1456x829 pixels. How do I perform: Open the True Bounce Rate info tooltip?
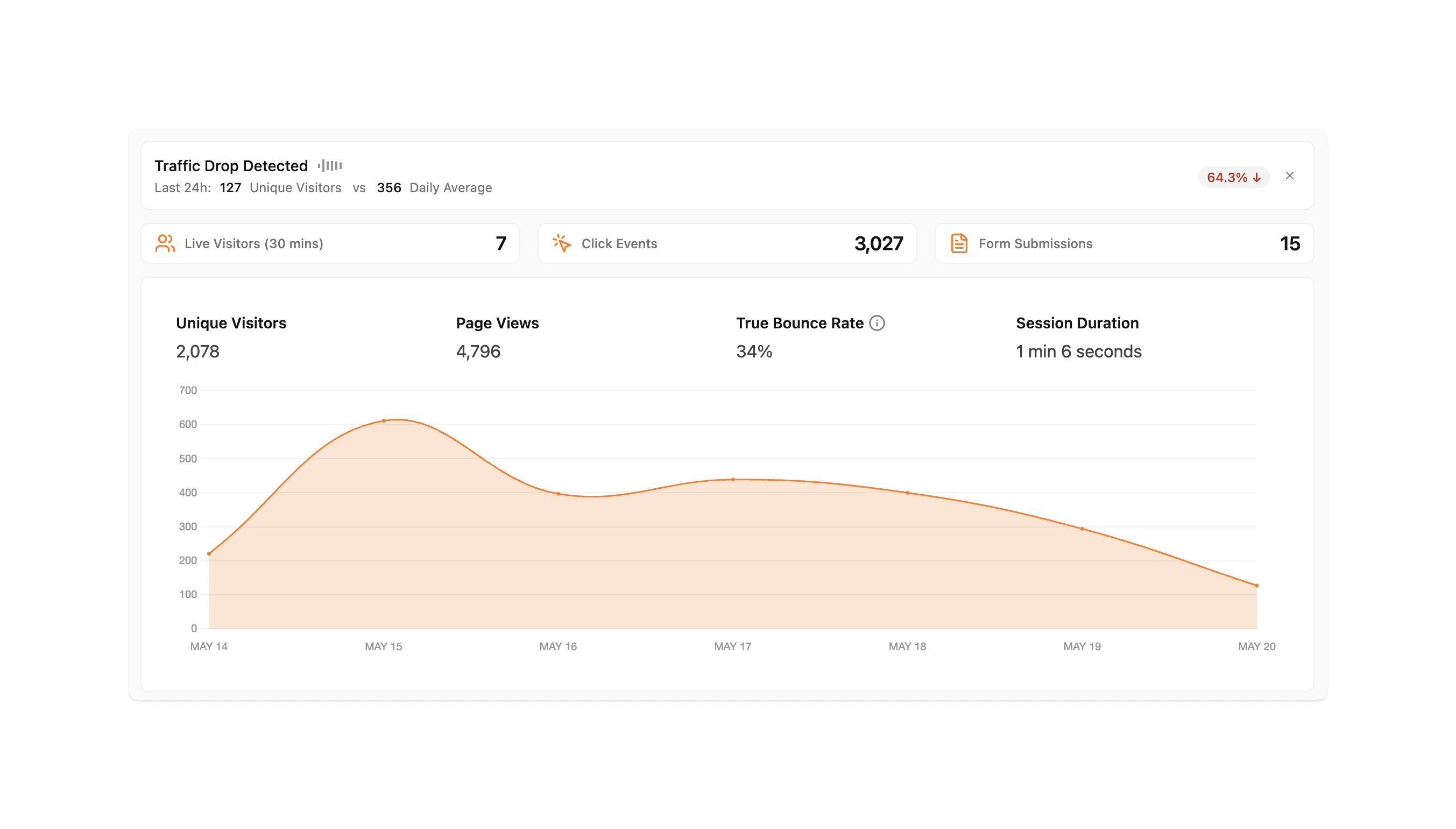click(877, 323)
